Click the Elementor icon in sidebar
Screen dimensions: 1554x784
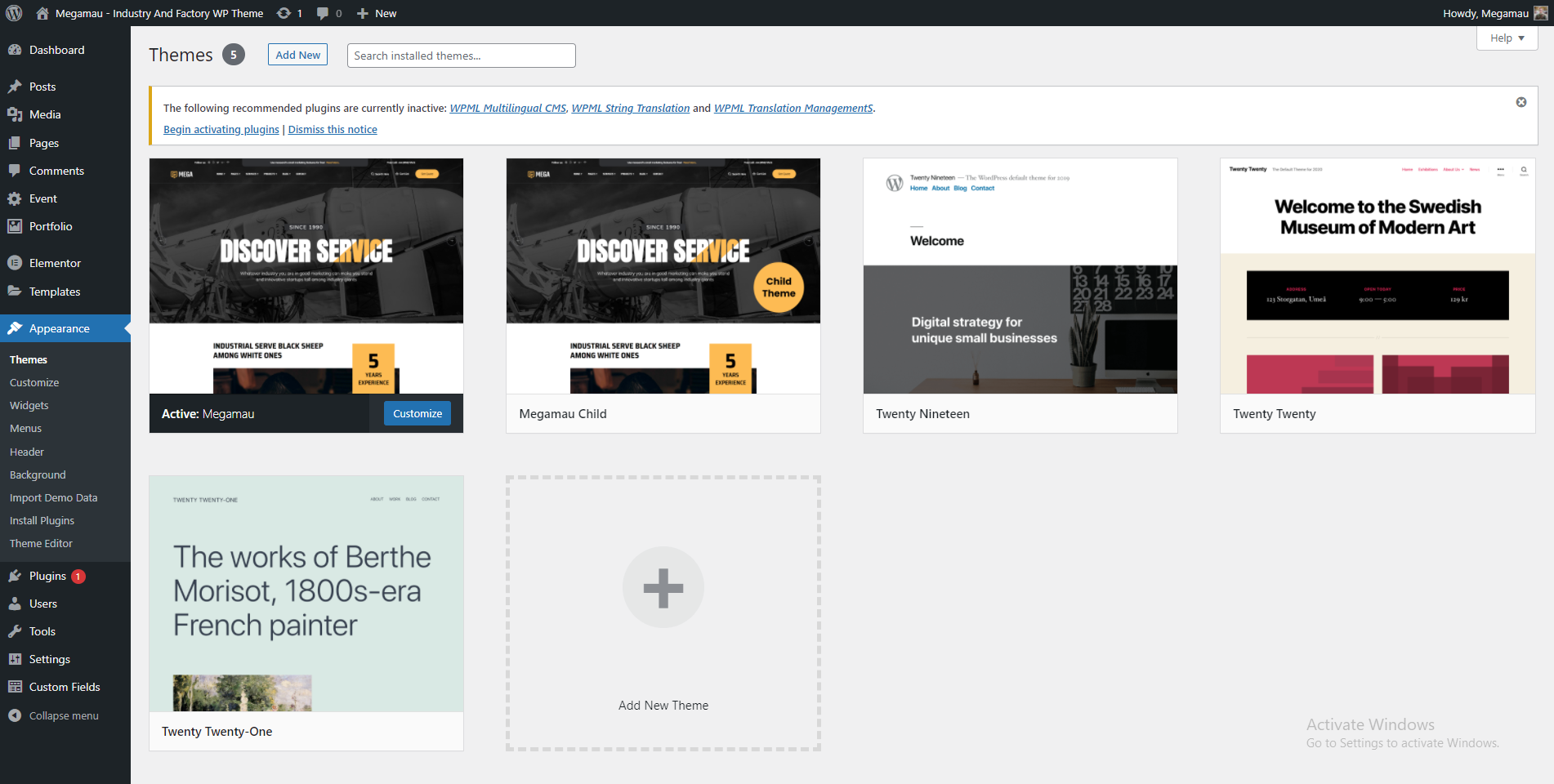point(15,263)
